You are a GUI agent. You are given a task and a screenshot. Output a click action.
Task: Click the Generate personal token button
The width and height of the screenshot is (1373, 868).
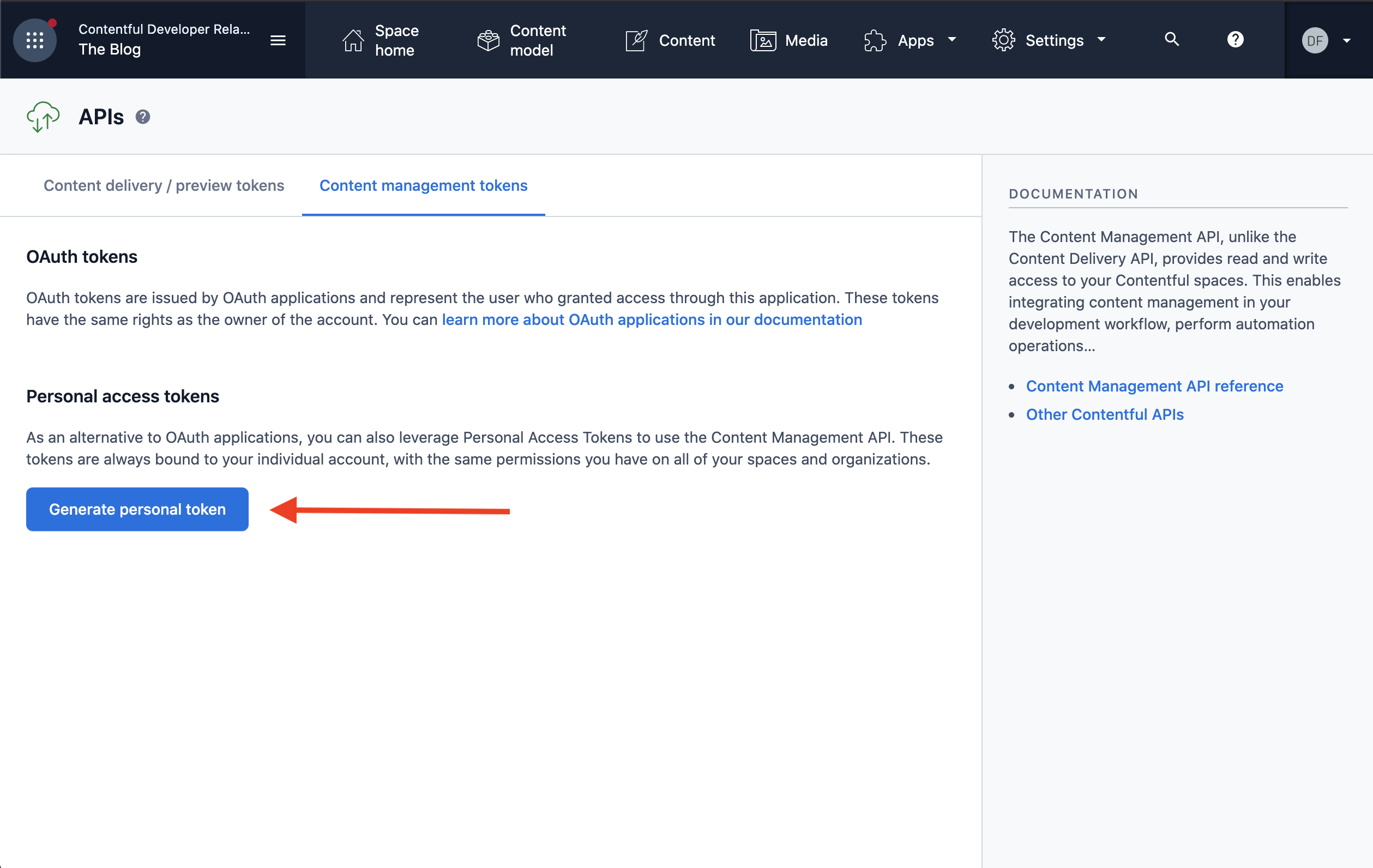coord(137,509)
